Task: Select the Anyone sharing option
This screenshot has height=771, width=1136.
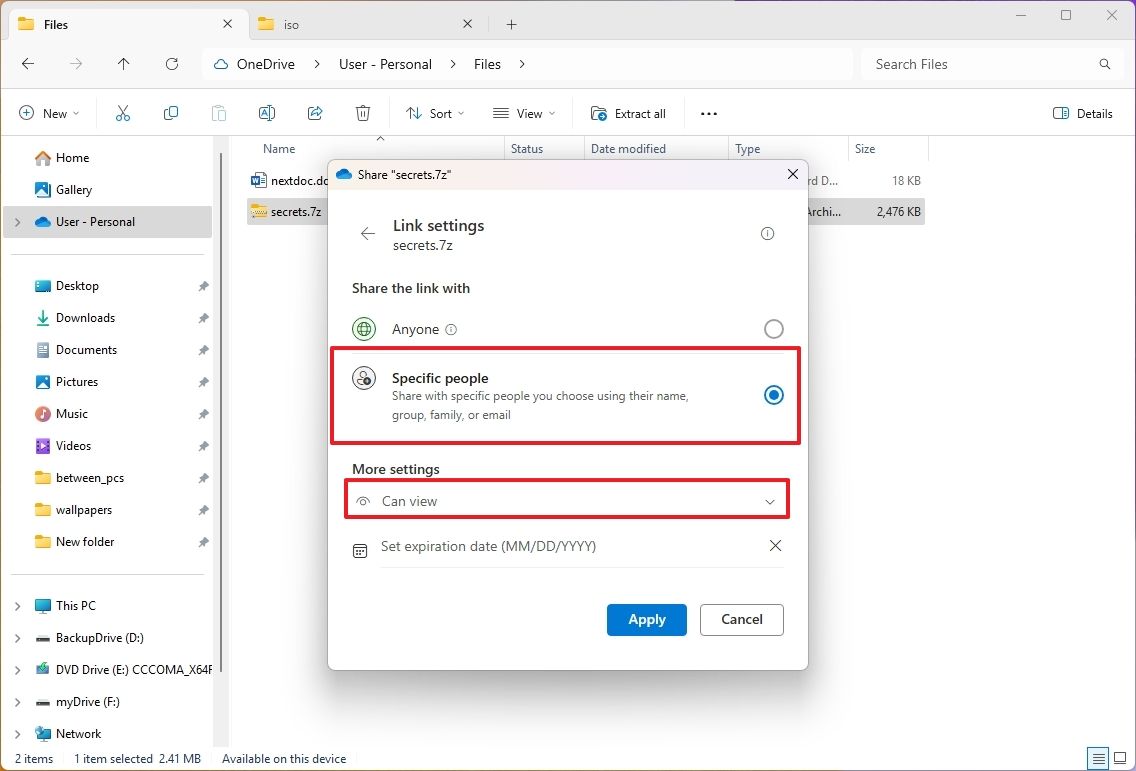Action: point(773,329)
